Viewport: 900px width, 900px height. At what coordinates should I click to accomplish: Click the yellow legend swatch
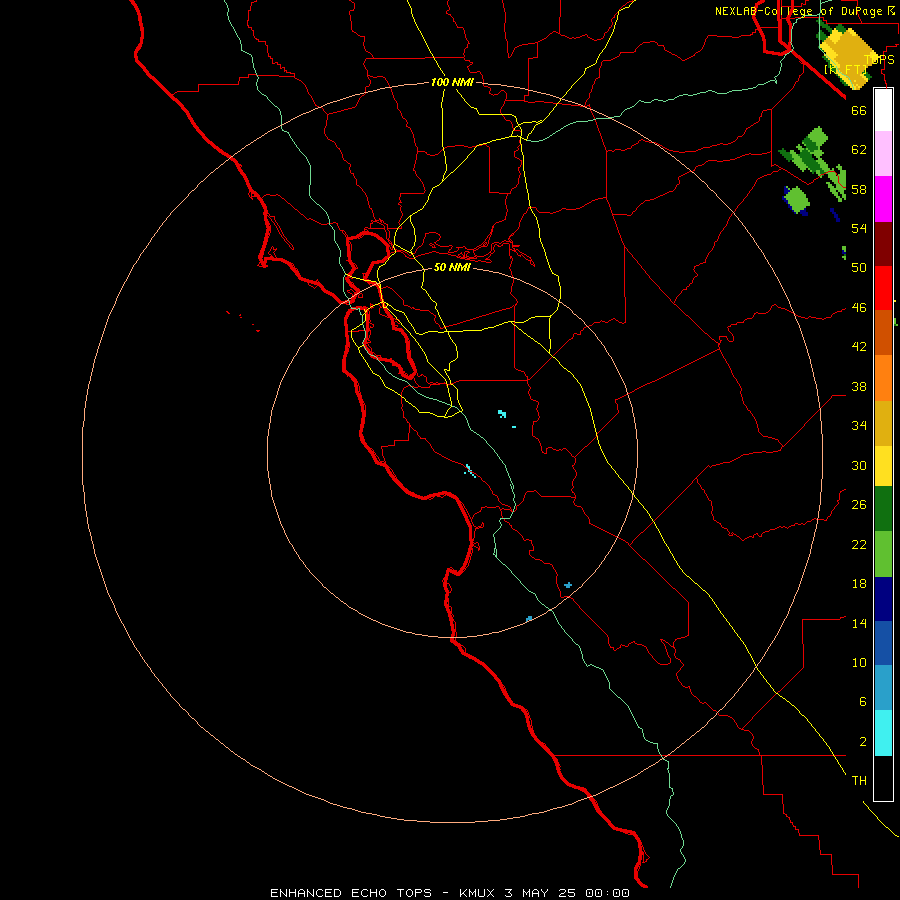click(883, 465)
